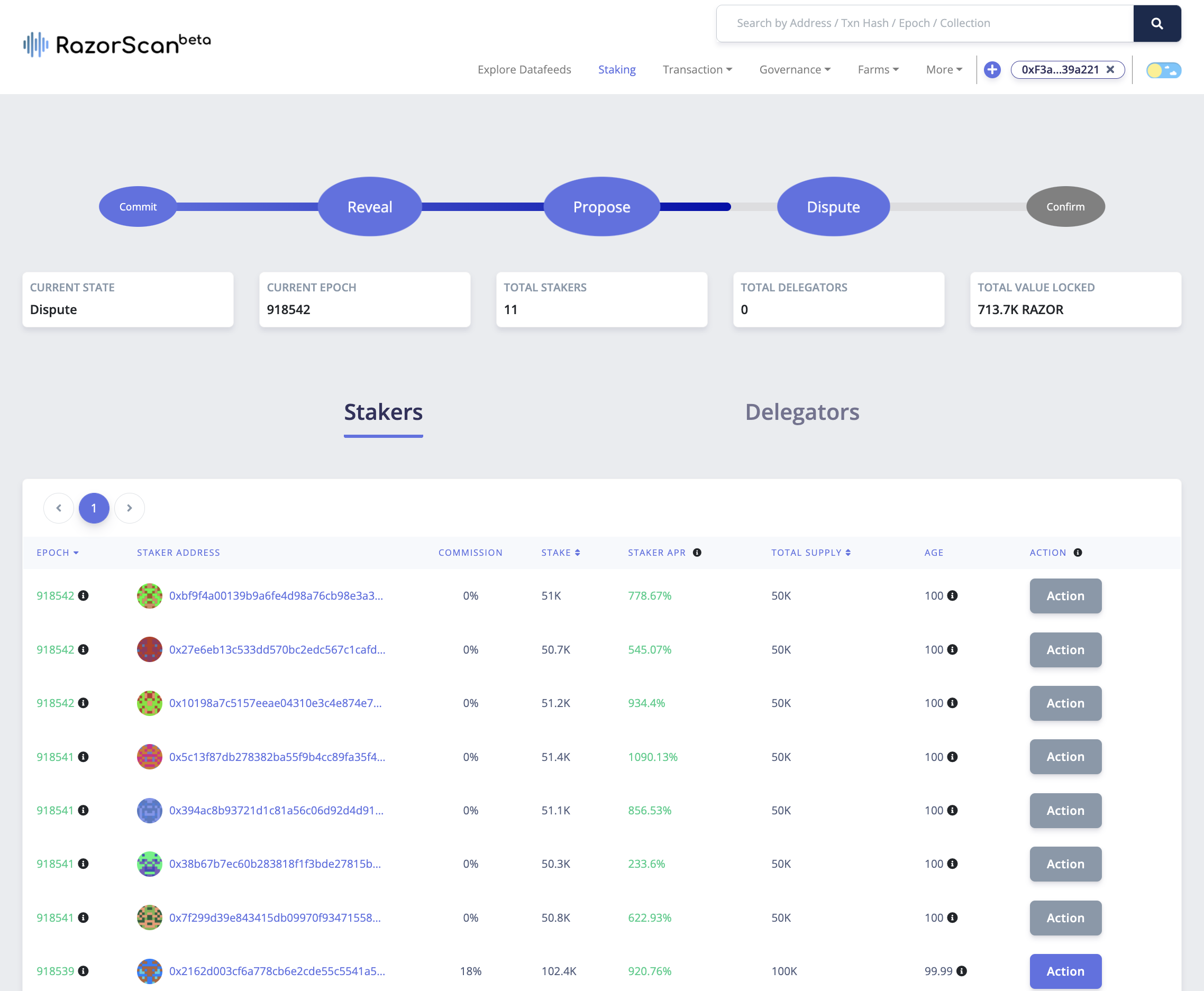This screenshot has width=1204, height=991.
Task: Click the search by address input field
Action: tap(925, 23)
